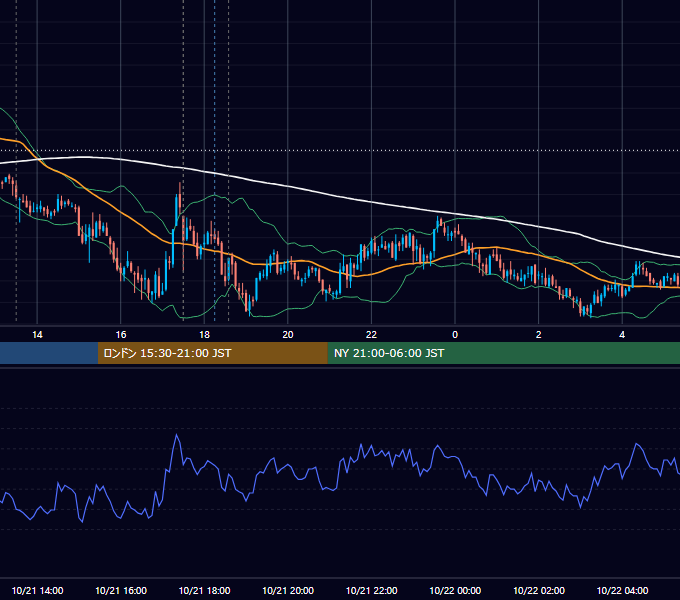
Task: Click hour label 0 on price chart axis
Action: tap(455, 335)
